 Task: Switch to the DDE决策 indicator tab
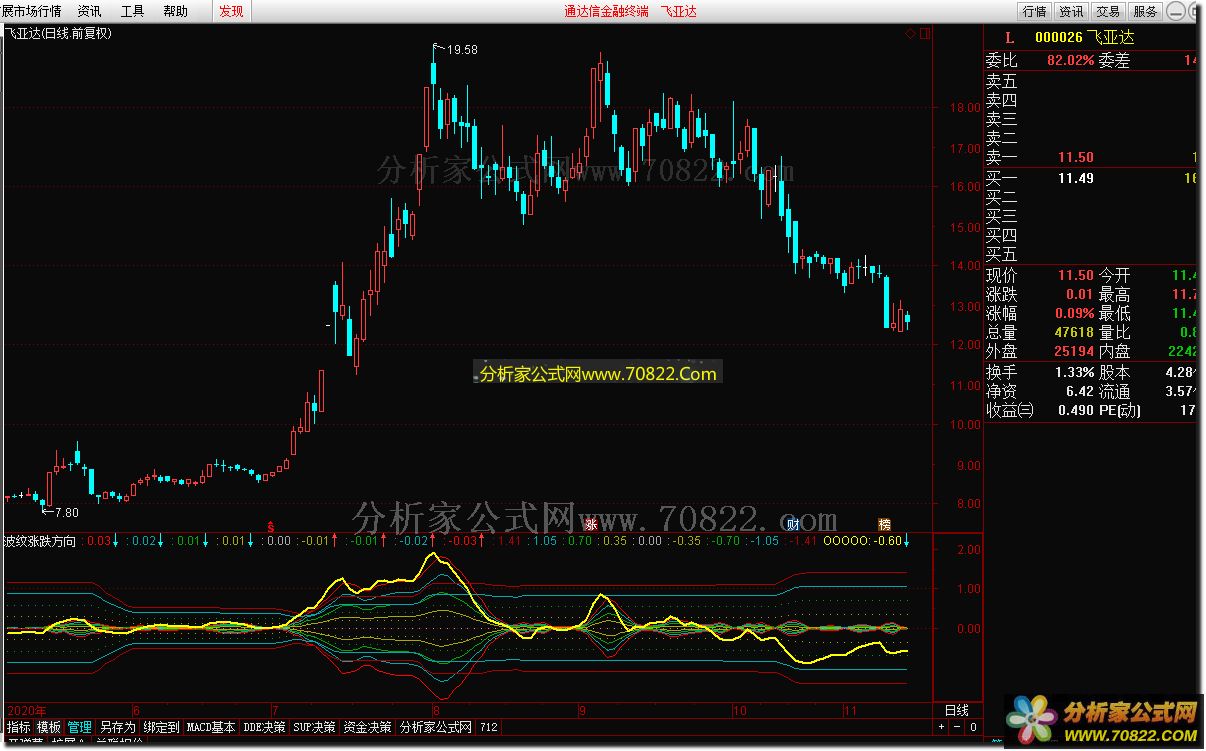(x=264, y=727)
